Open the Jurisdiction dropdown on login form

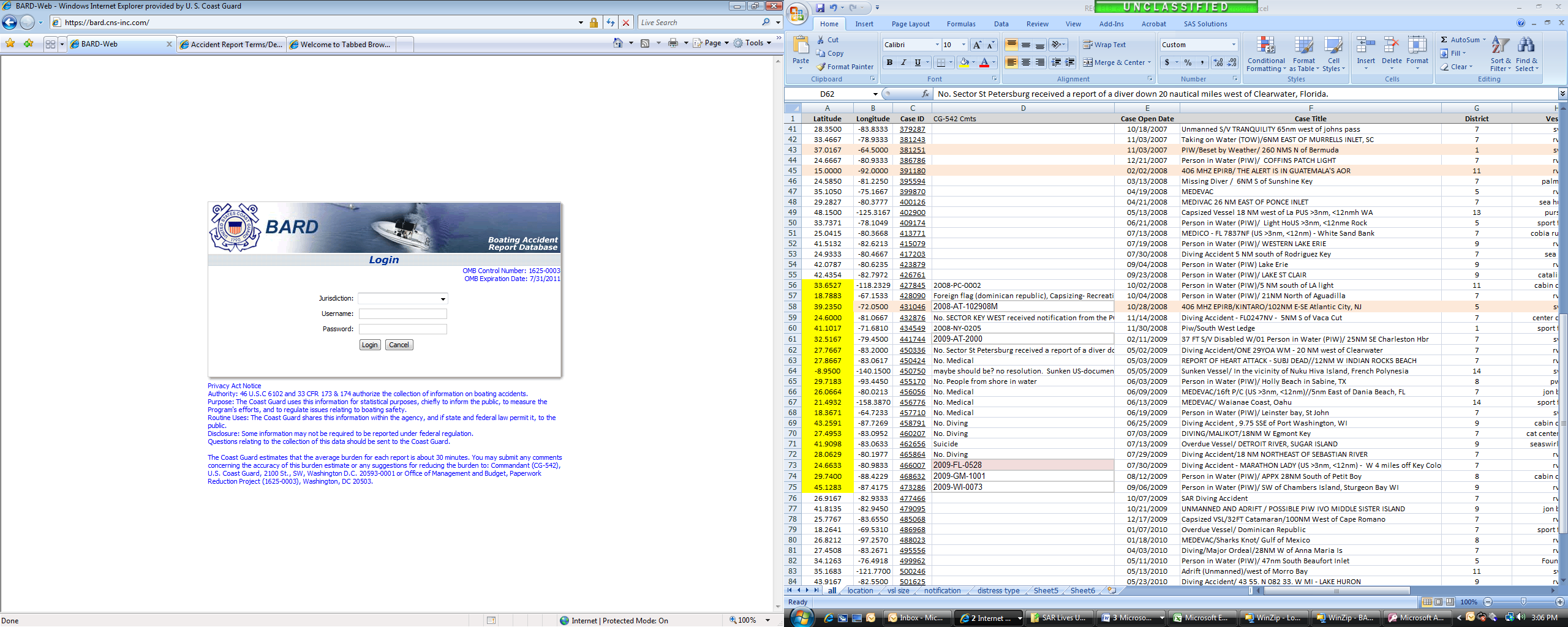click(x=442, y=299)
